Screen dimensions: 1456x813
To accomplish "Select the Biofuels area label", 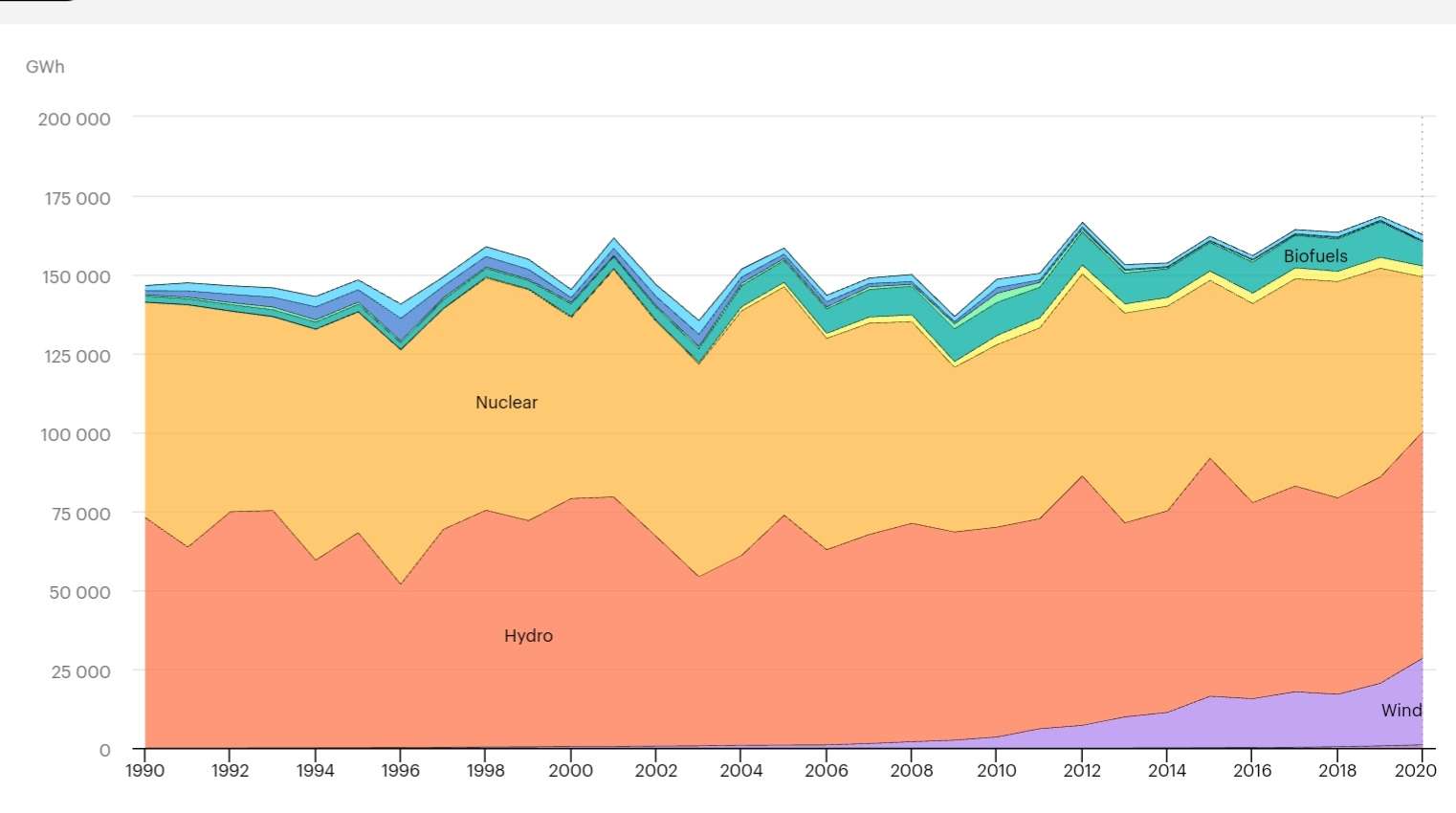I will tap(1315, 256).
